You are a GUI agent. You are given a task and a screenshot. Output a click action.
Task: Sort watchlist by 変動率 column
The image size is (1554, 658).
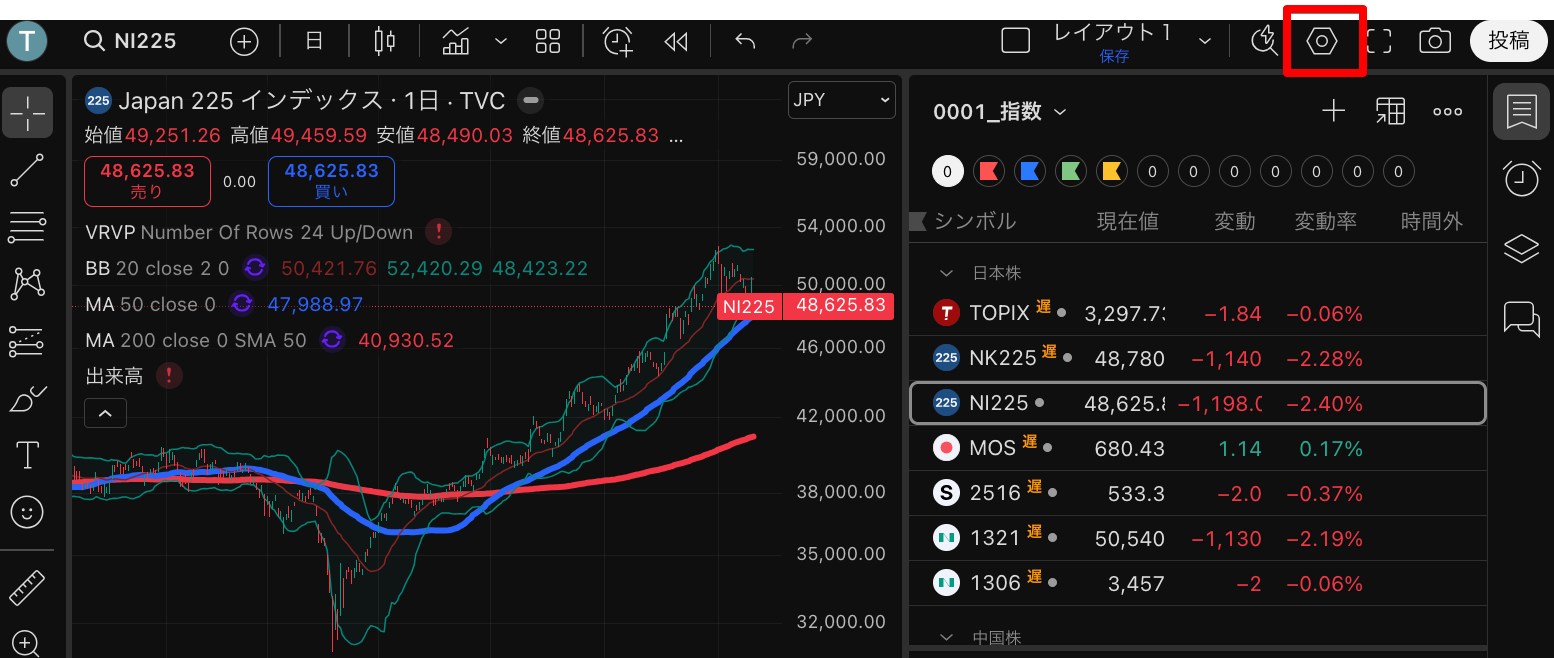(1325, 221)
